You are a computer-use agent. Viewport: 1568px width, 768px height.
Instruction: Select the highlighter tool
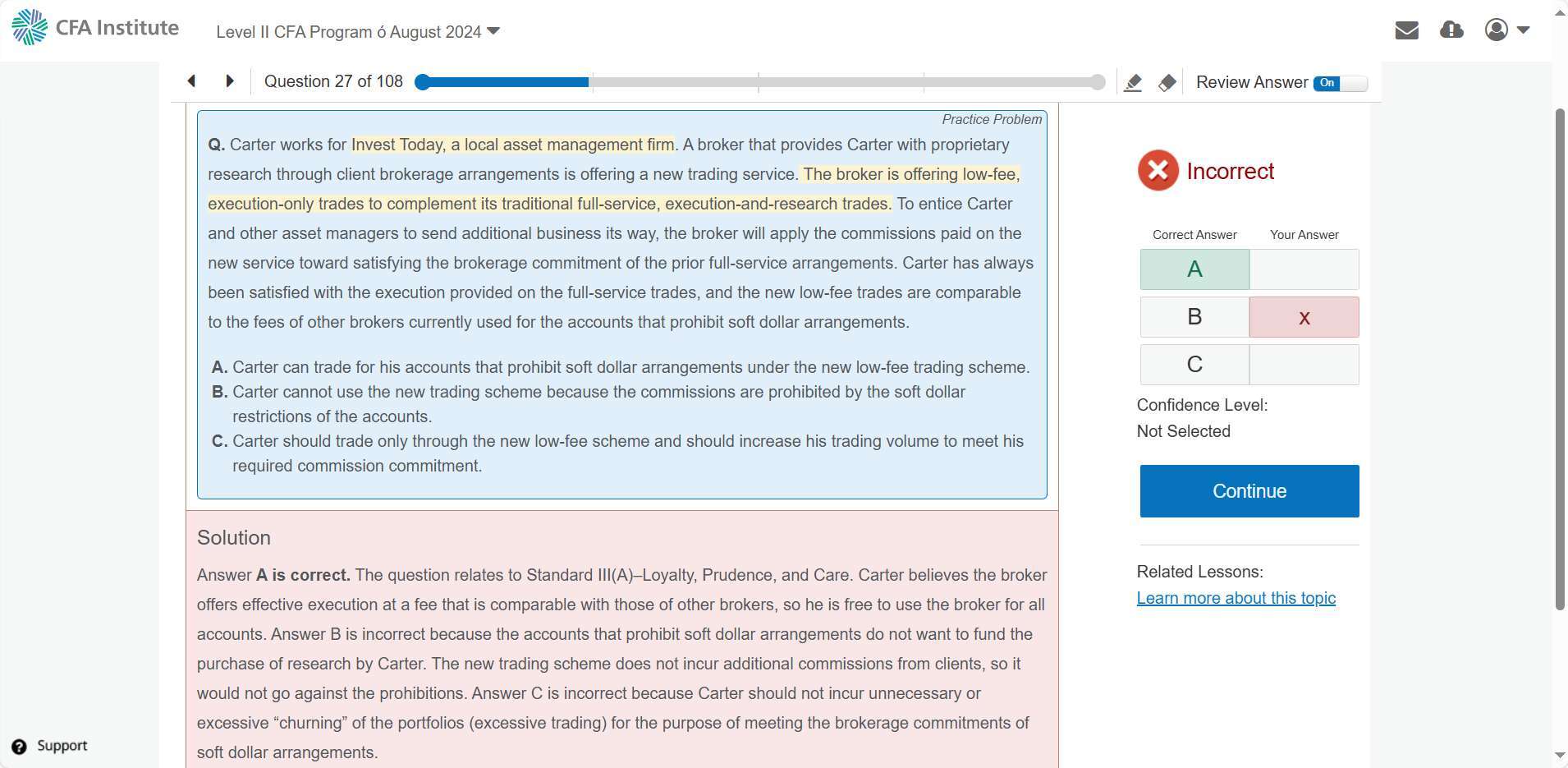[1133, 83]
